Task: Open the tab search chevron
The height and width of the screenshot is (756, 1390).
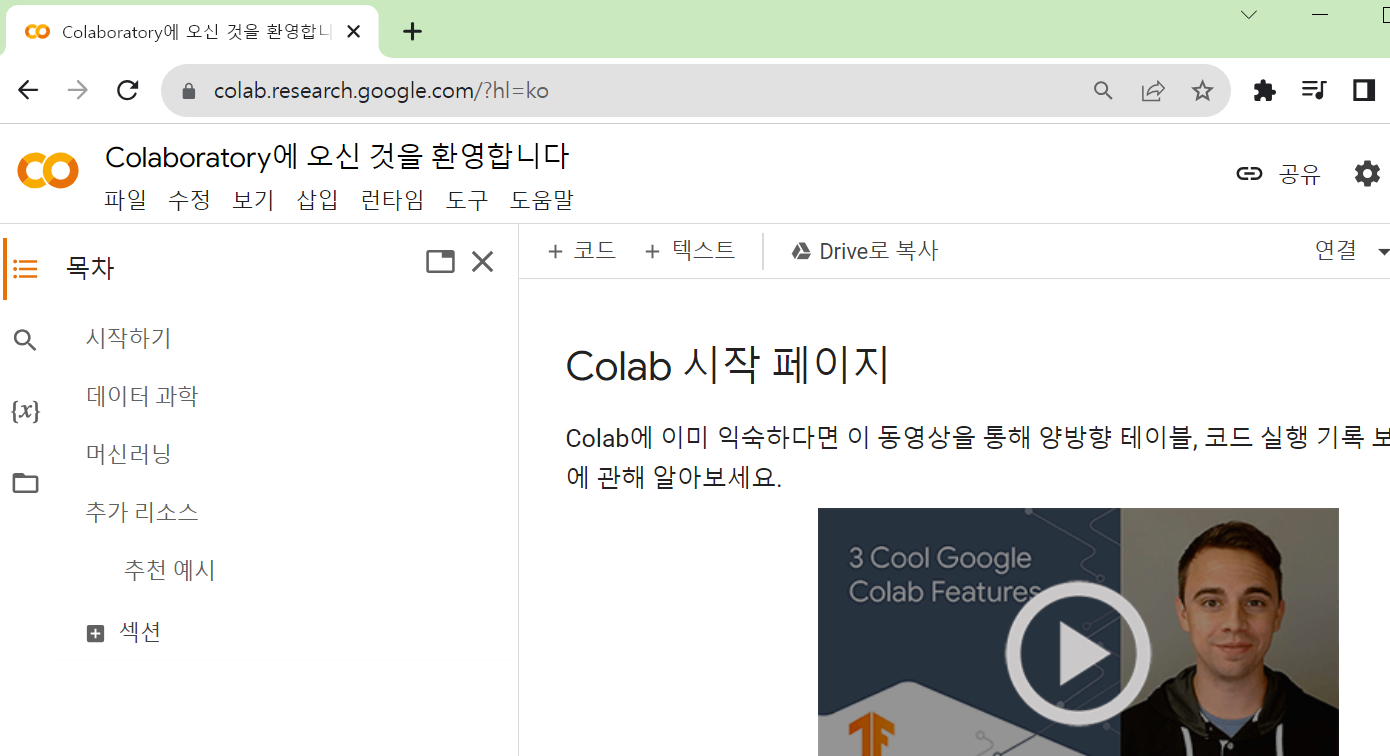Action: (1249, 14)
